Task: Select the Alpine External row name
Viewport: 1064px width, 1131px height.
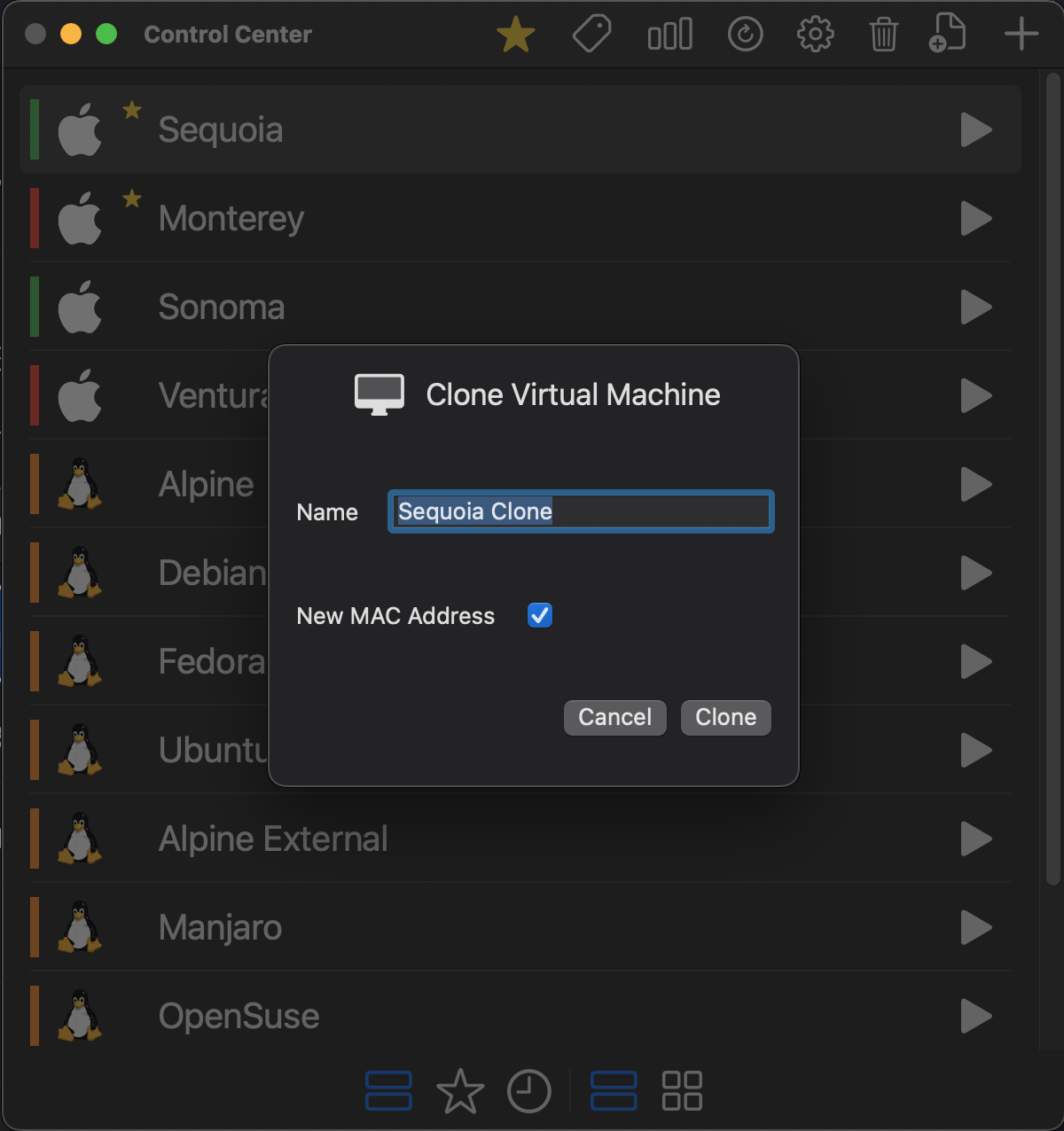Action: click(273, 839)
